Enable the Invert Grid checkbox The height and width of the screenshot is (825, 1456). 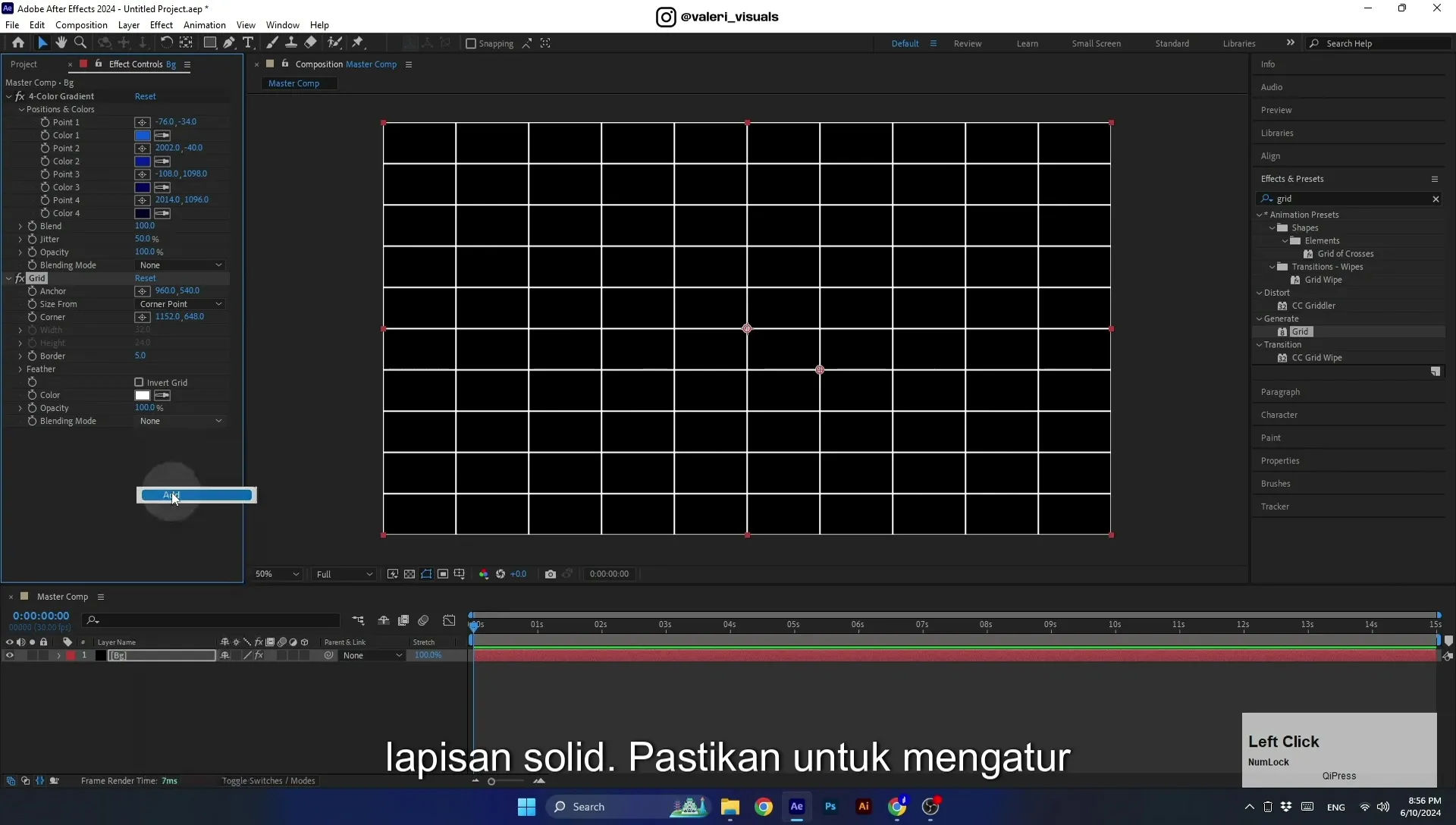coord(139,383)
